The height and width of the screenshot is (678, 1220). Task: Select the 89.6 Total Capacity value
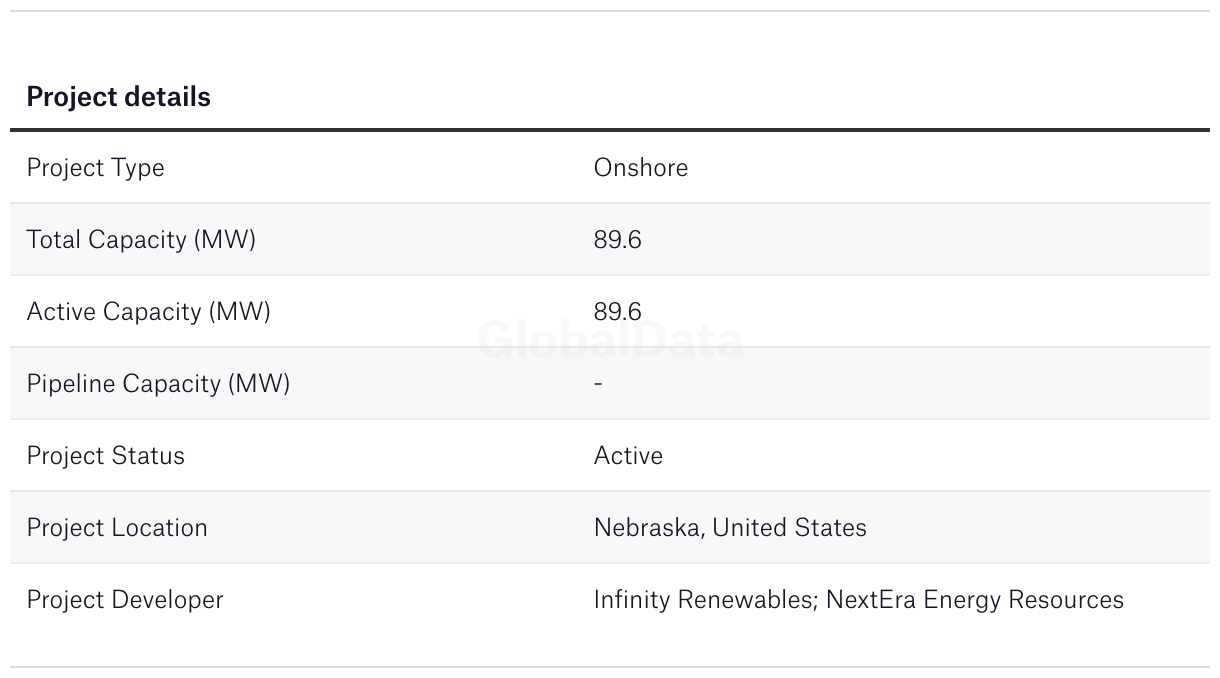click(x=617, y=239)
